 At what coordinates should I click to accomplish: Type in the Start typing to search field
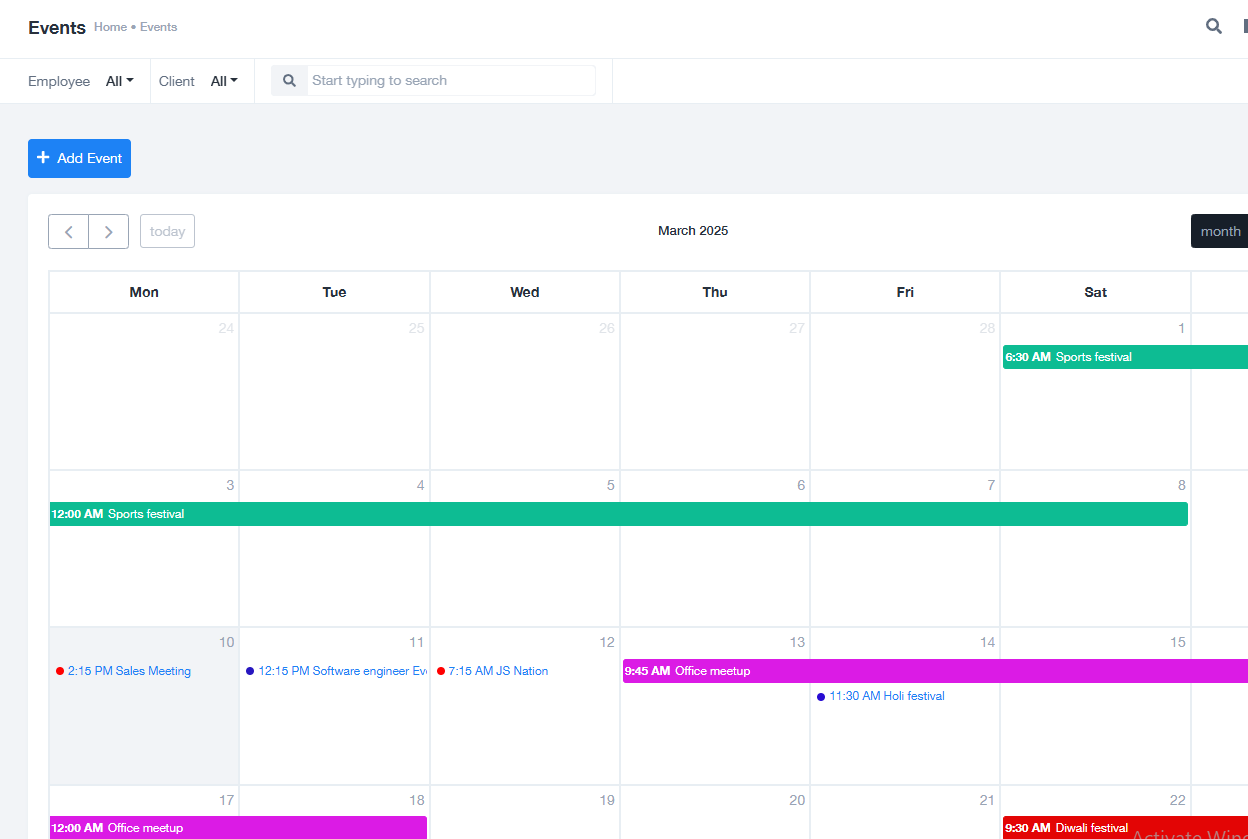point(450,81)
